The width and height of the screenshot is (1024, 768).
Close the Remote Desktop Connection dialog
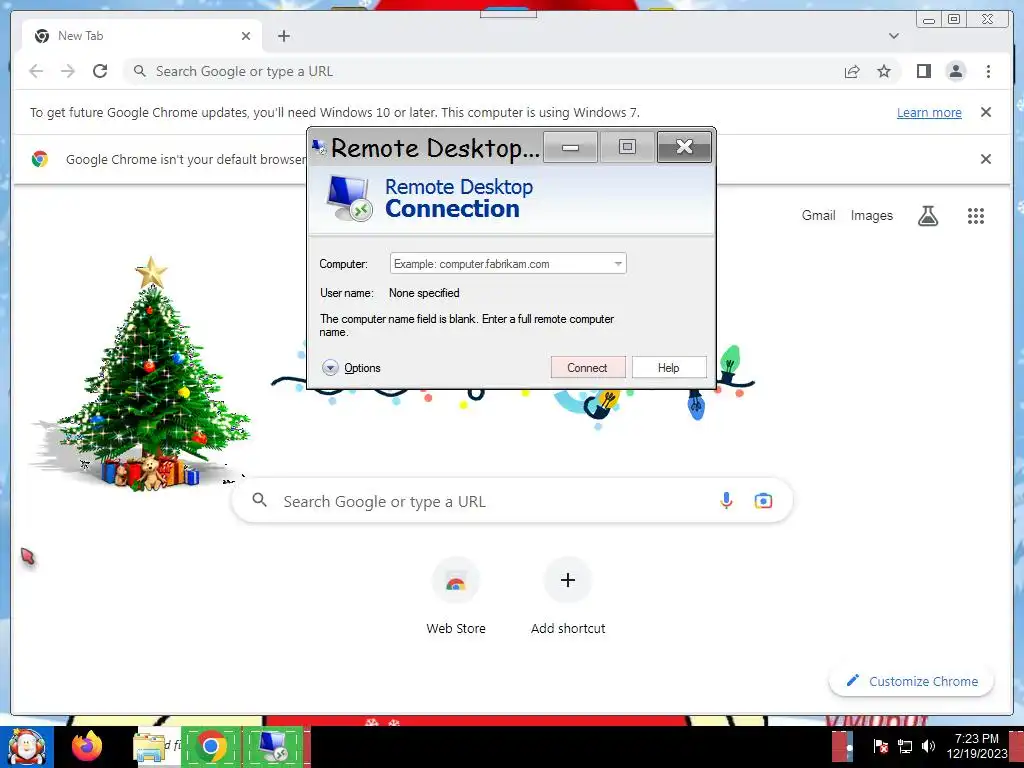[x=684, y=147]
